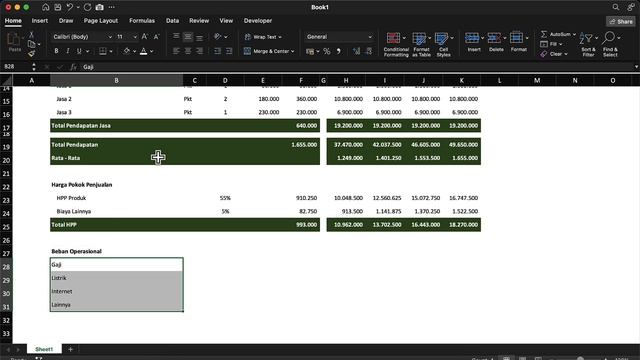Image resolution: width=640 pixels, height=360 pixels.
Task: Apply comma style format
Action: pos(338,51)
